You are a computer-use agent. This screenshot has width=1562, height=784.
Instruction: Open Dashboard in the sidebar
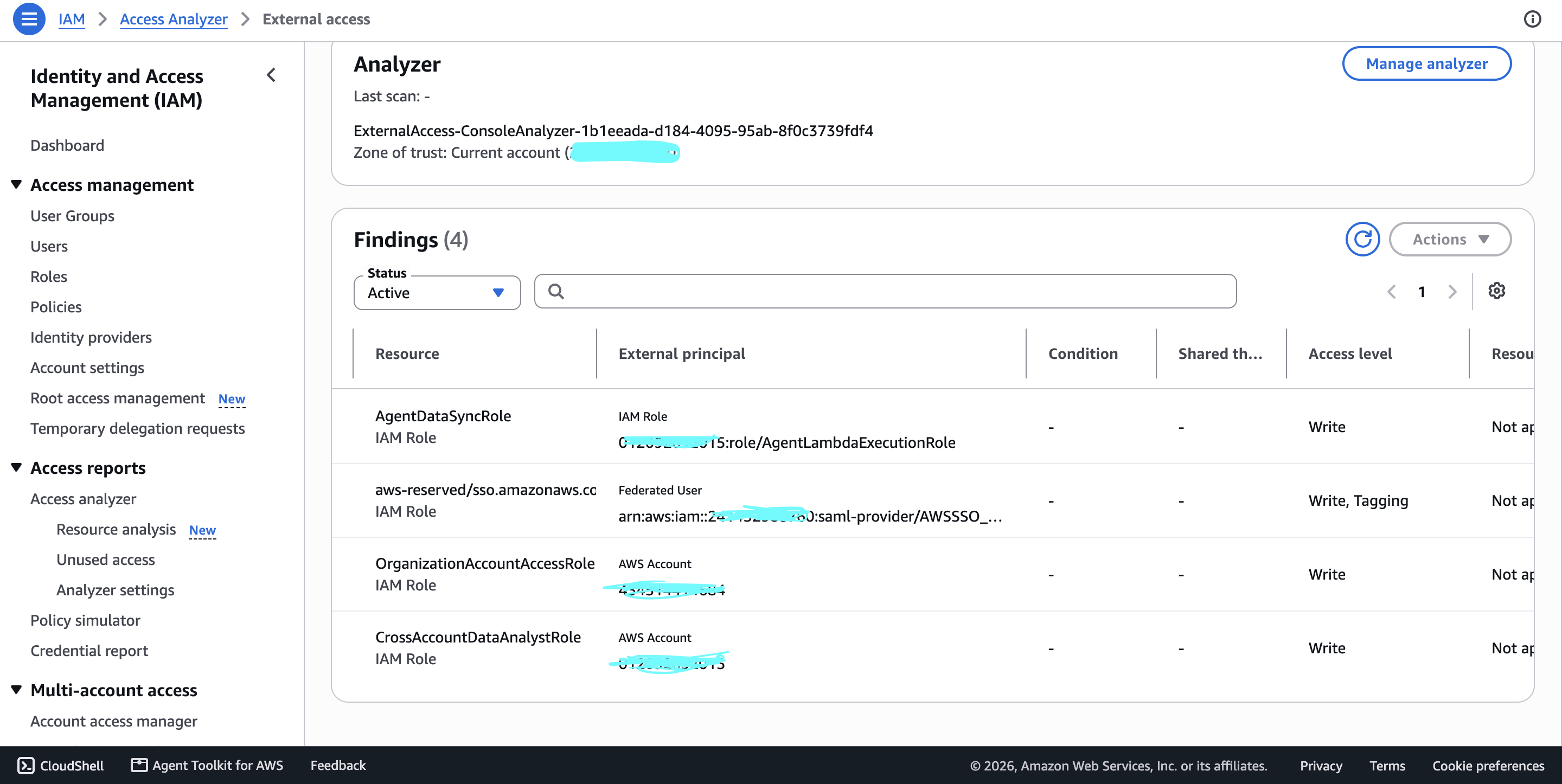click(67, 145)
